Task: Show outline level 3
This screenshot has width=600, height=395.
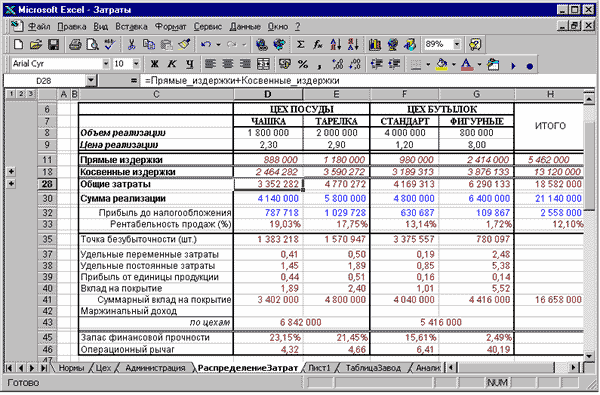Action: pyautogui.click(x=30, y=94)
